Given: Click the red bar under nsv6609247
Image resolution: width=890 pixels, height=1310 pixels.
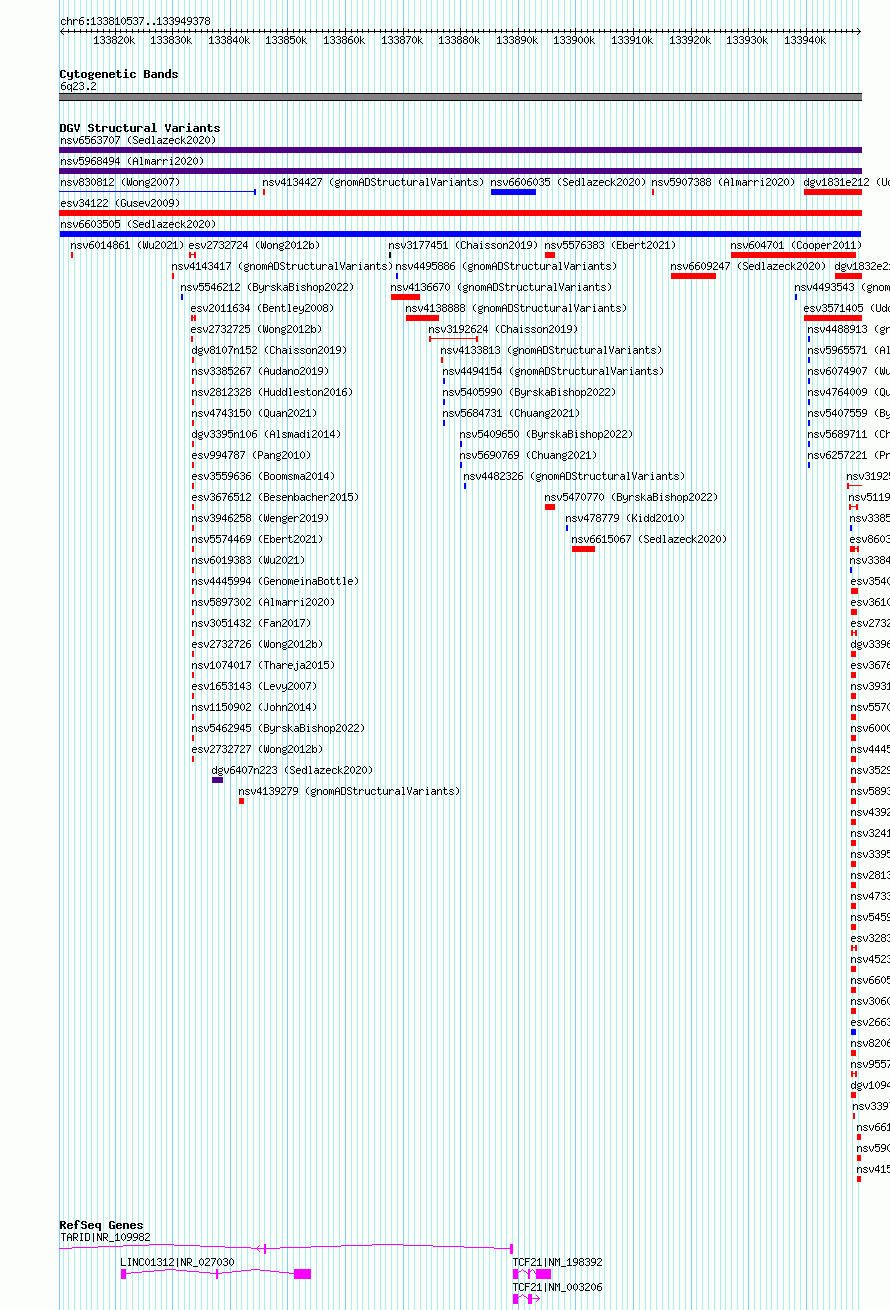Looking at the screenshot, I should coord(693,276).
